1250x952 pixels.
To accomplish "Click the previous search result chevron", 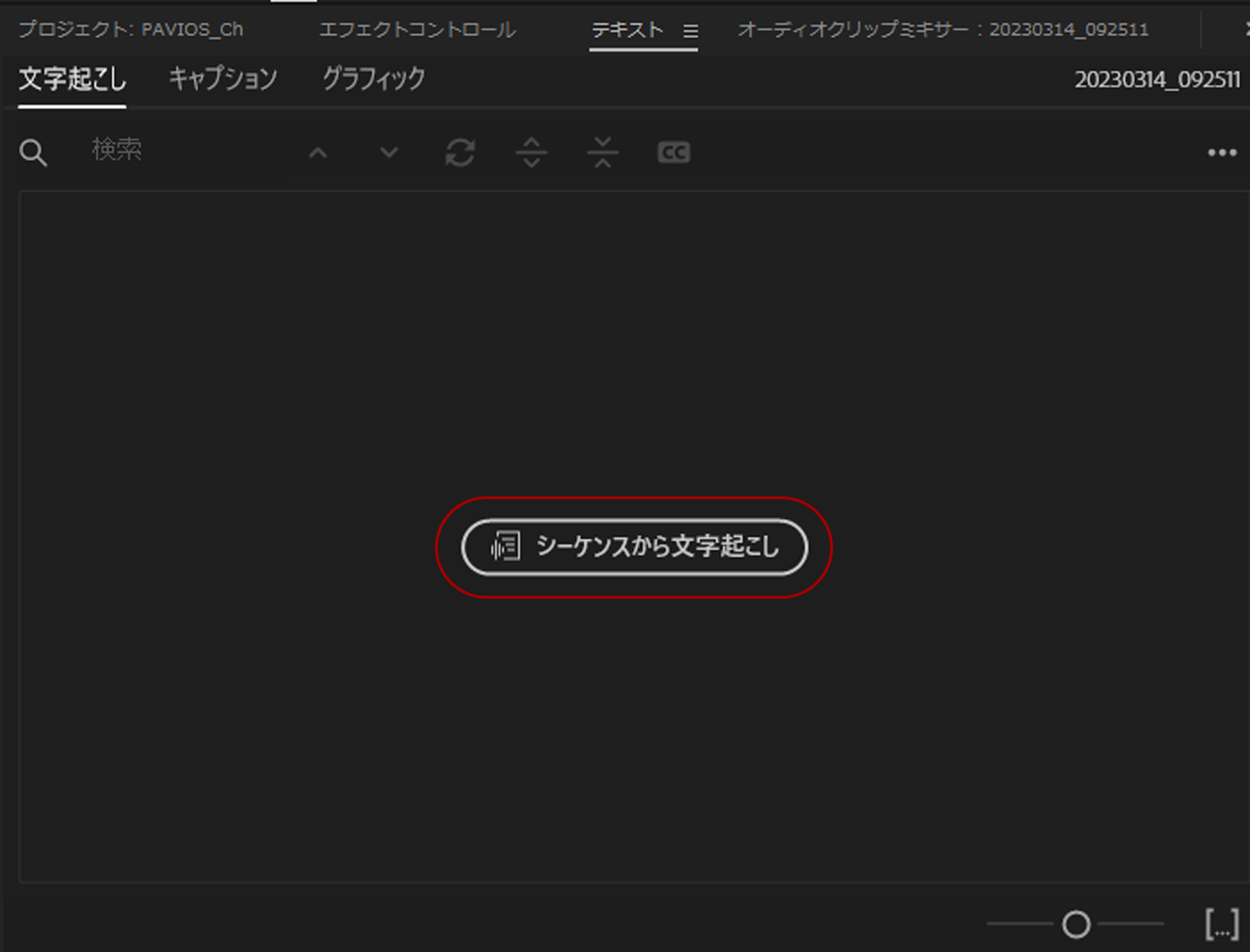I will pyautogui.click(x=317, y=152).
